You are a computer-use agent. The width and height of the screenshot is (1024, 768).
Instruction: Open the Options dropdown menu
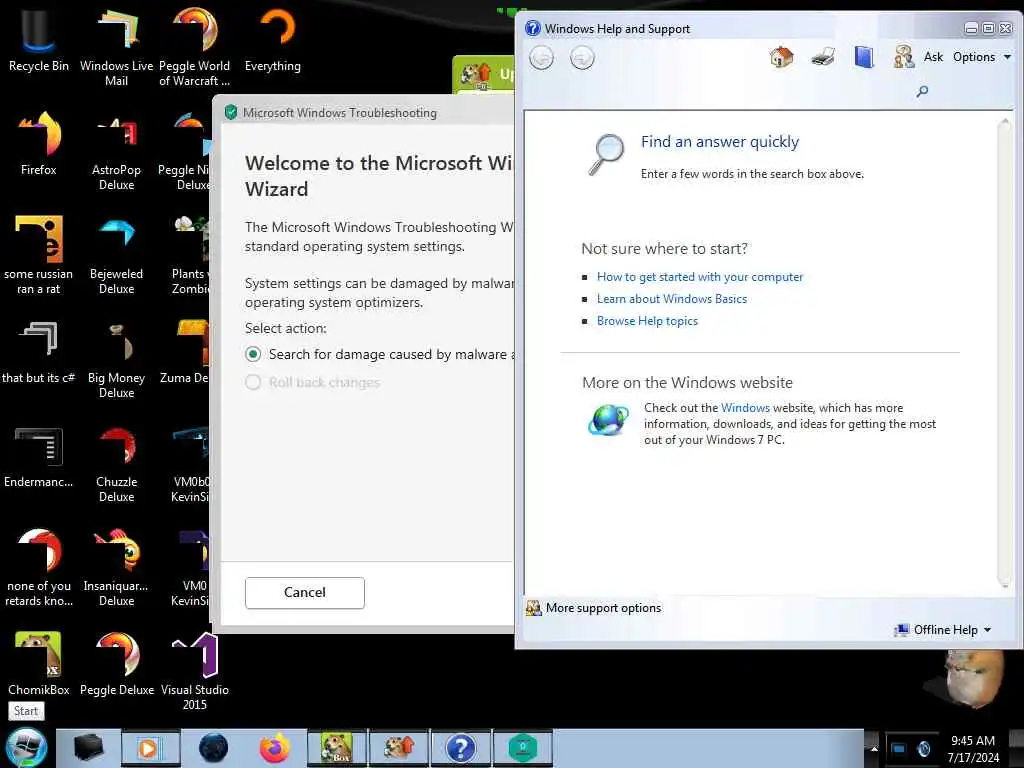(982, 57)
